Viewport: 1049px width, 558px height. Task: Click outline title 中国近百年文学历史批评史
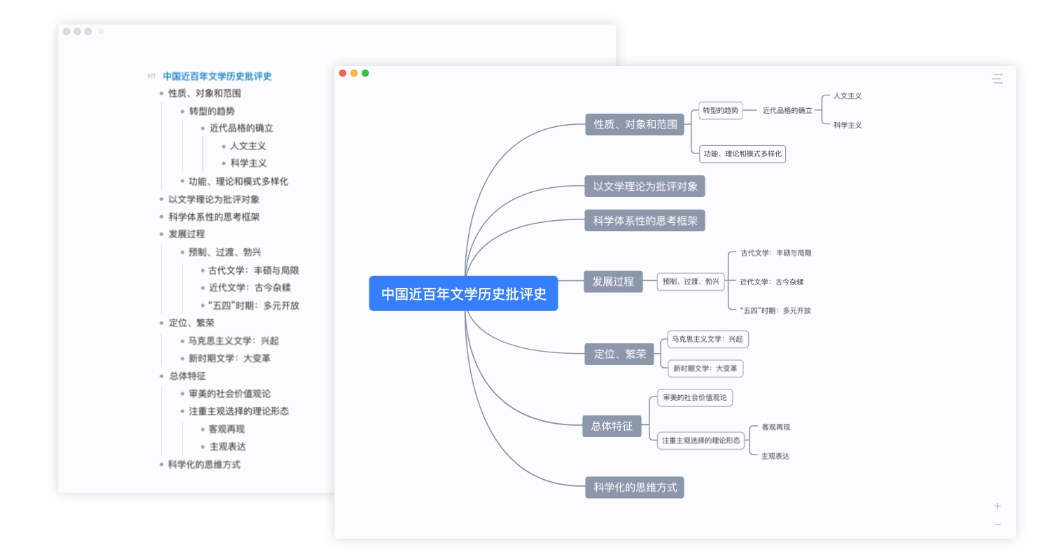pos(217,76)
